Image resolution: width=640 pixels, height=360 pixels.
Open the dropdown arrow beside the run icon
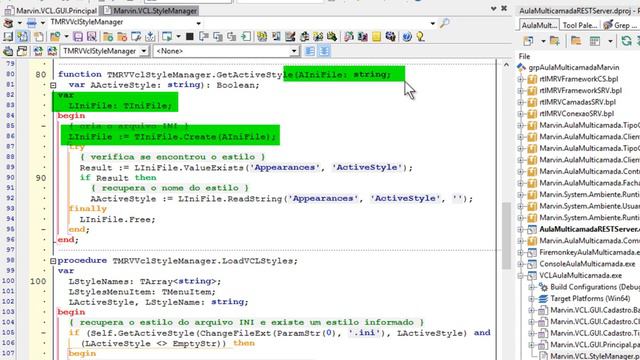pyautogui.click(x=178, y=37)
